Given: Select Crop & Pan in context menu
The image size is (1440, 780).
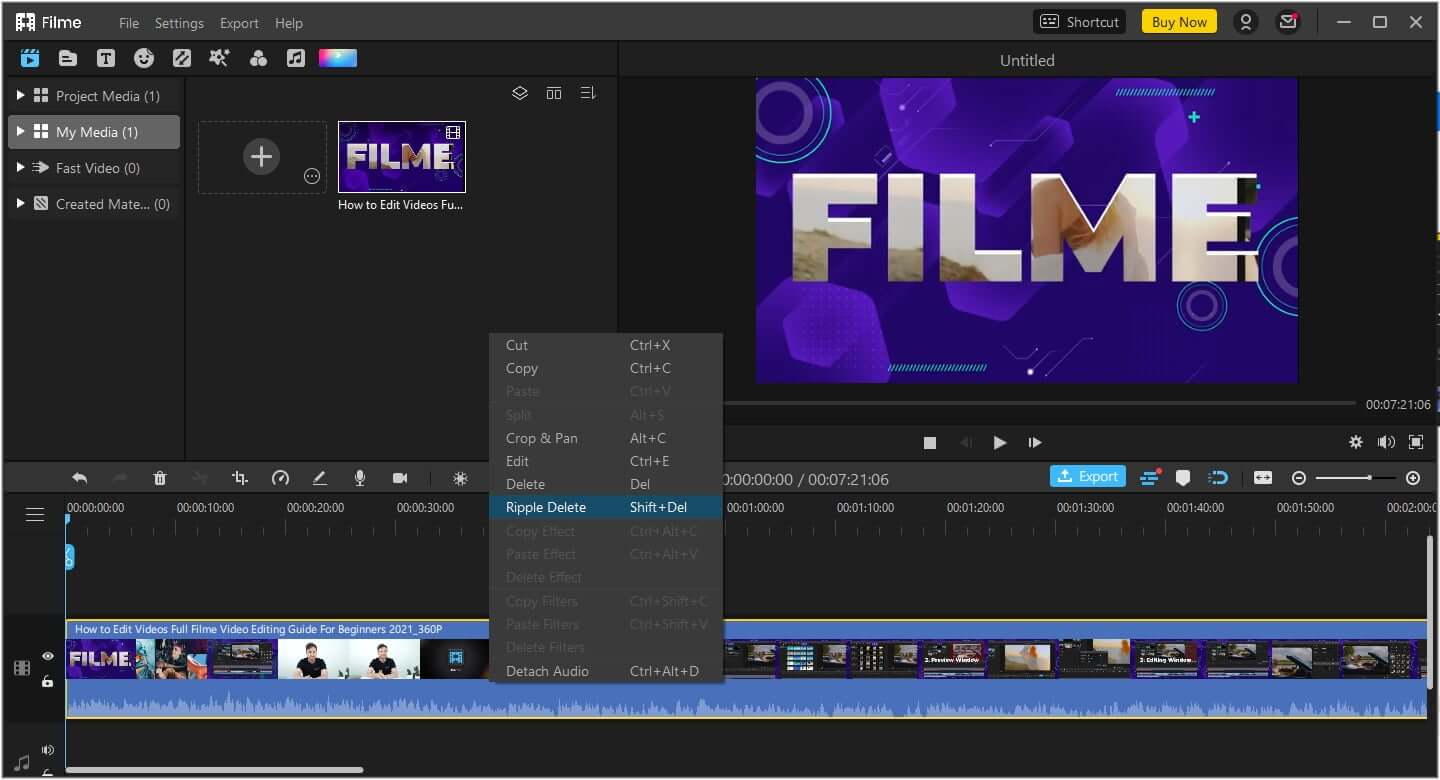Looking at the screenshot, I should 606,438.
